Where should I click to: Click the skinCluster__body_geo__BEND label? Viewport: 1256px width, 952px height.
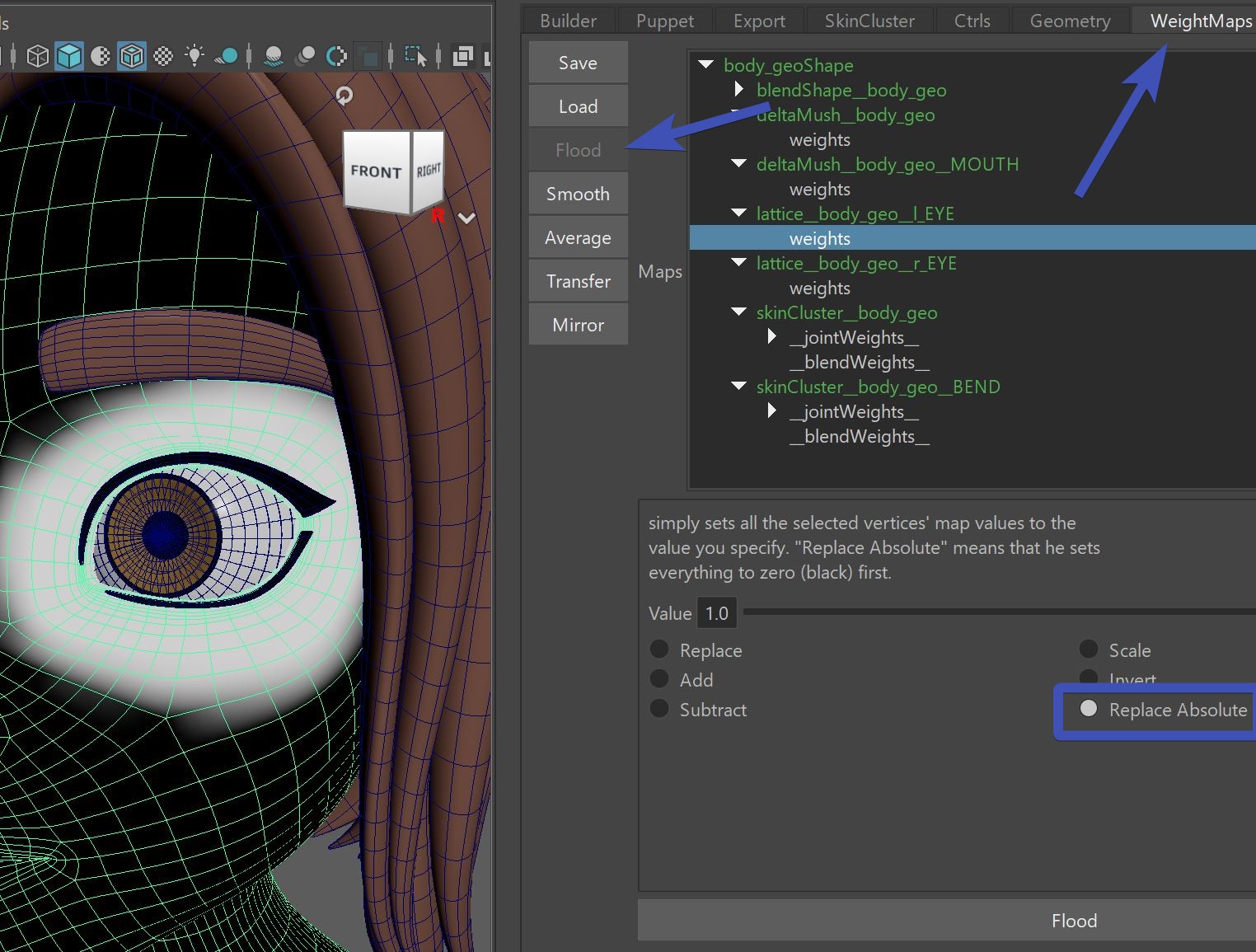(878, 387)
